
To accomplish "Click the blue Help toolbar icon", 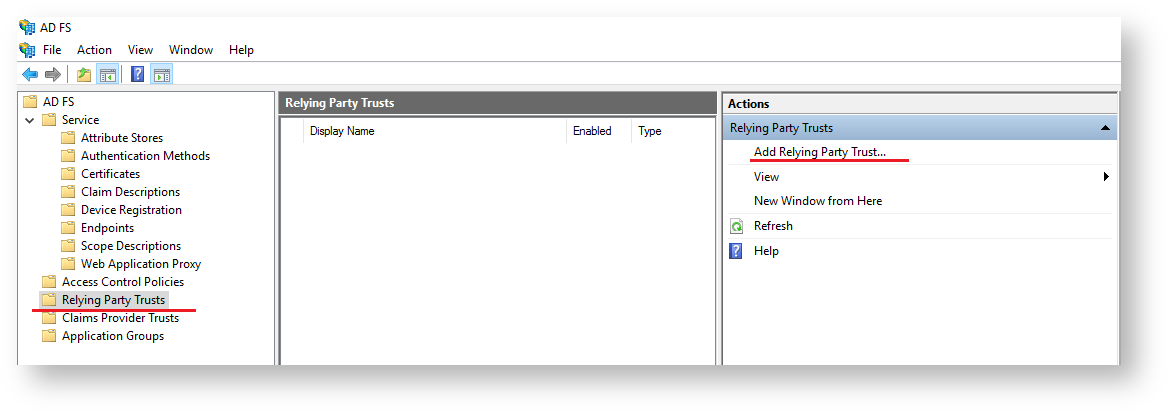I will [x=138, y=74].
